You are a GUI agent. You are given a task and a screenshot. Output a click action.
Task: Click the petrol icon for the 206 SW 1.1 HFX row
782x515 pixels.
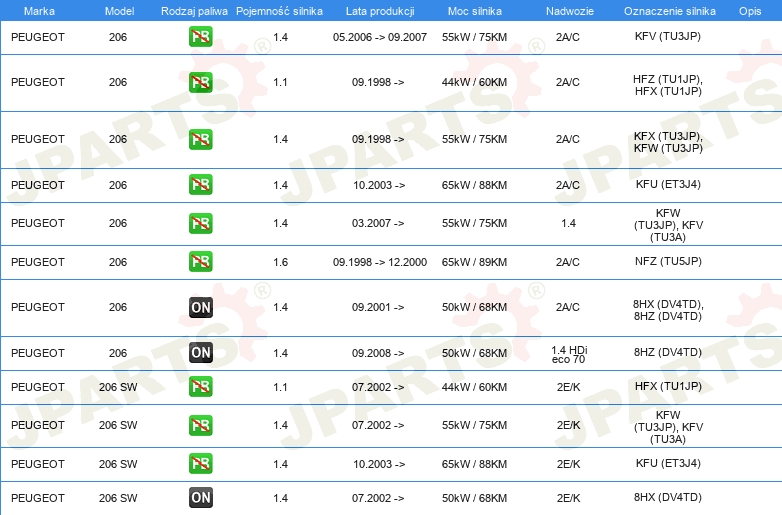coord(200,387)
